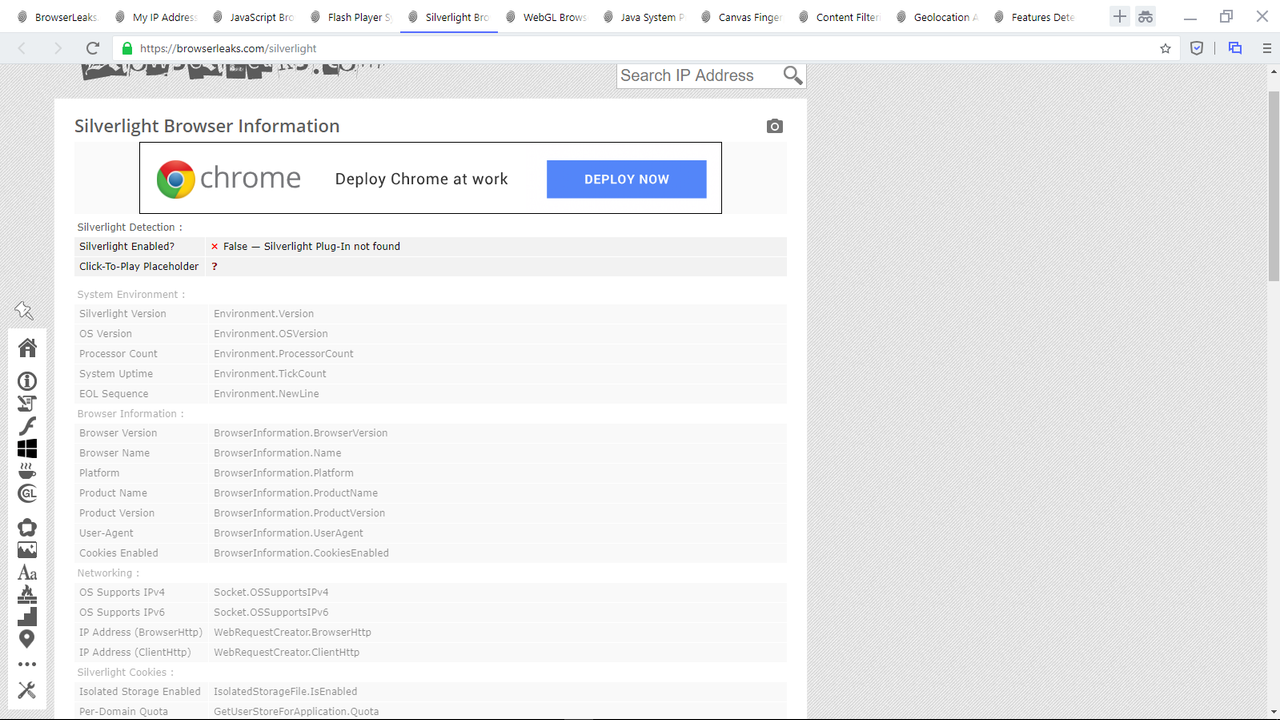Viewport: 1280px width, 720px height.
Task: Switch to the Content Filters tab
Action: (x=839, y=17)
